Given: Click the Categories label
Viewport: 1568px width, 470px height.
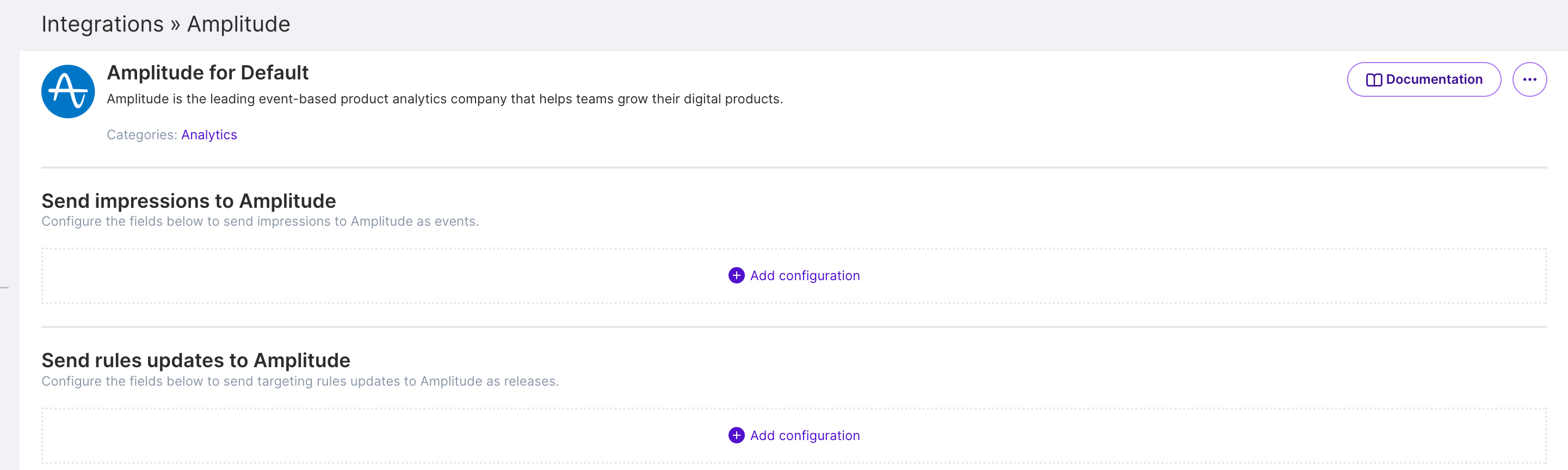Looking at the screenshot, I should (x=141, y=134).
